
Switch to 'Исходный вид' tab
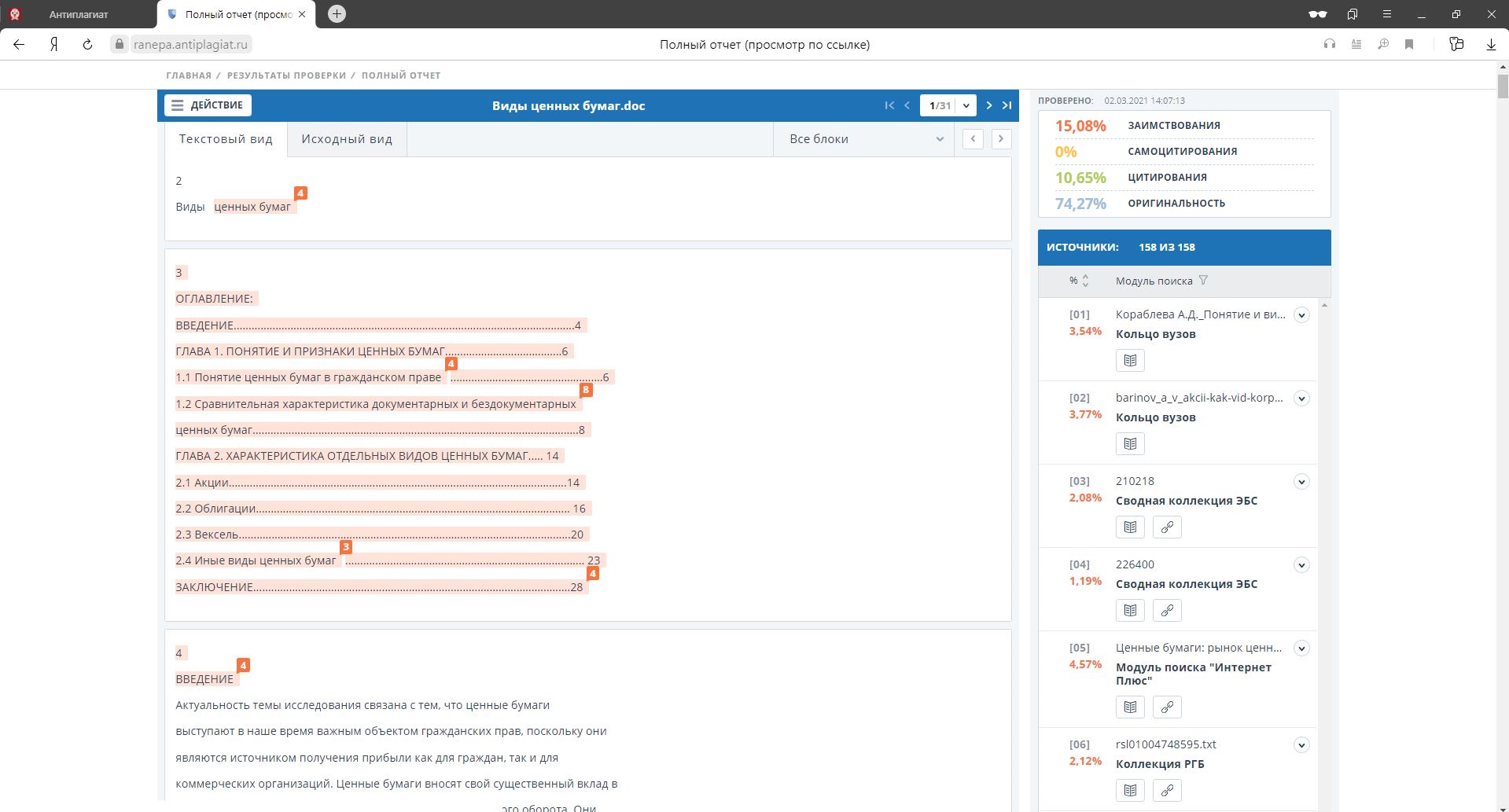pos(347,139)
